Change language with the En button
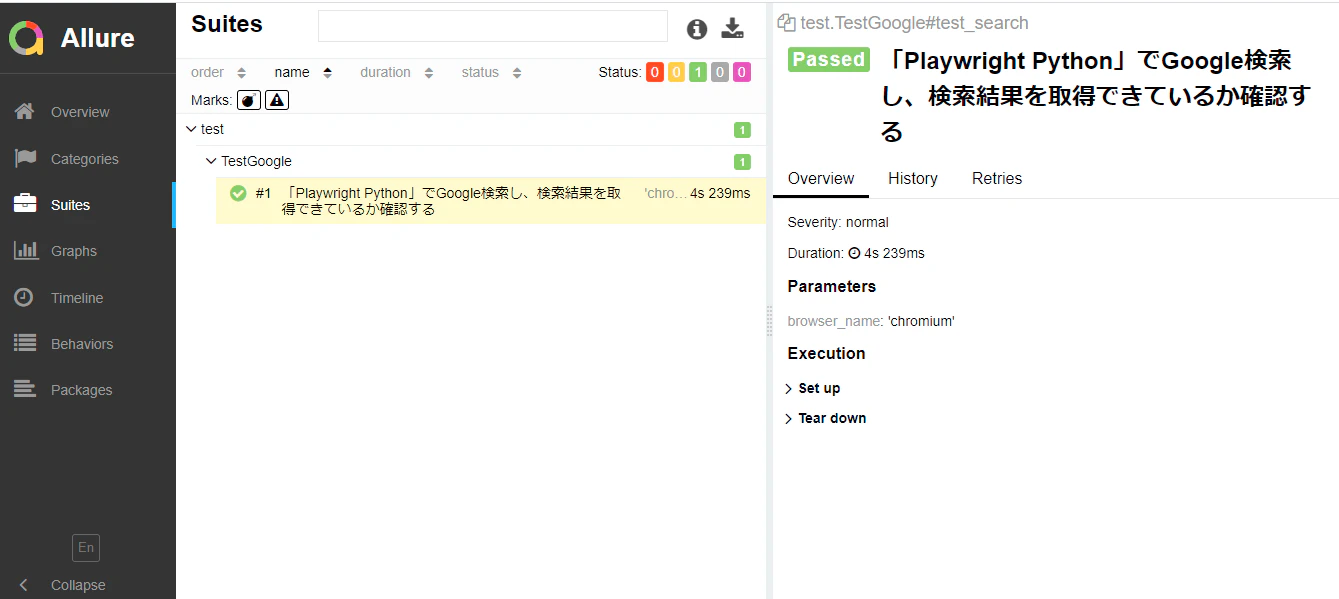This screenshot has width=1339, height=599. pyautogui.click(x=86, y=548)
